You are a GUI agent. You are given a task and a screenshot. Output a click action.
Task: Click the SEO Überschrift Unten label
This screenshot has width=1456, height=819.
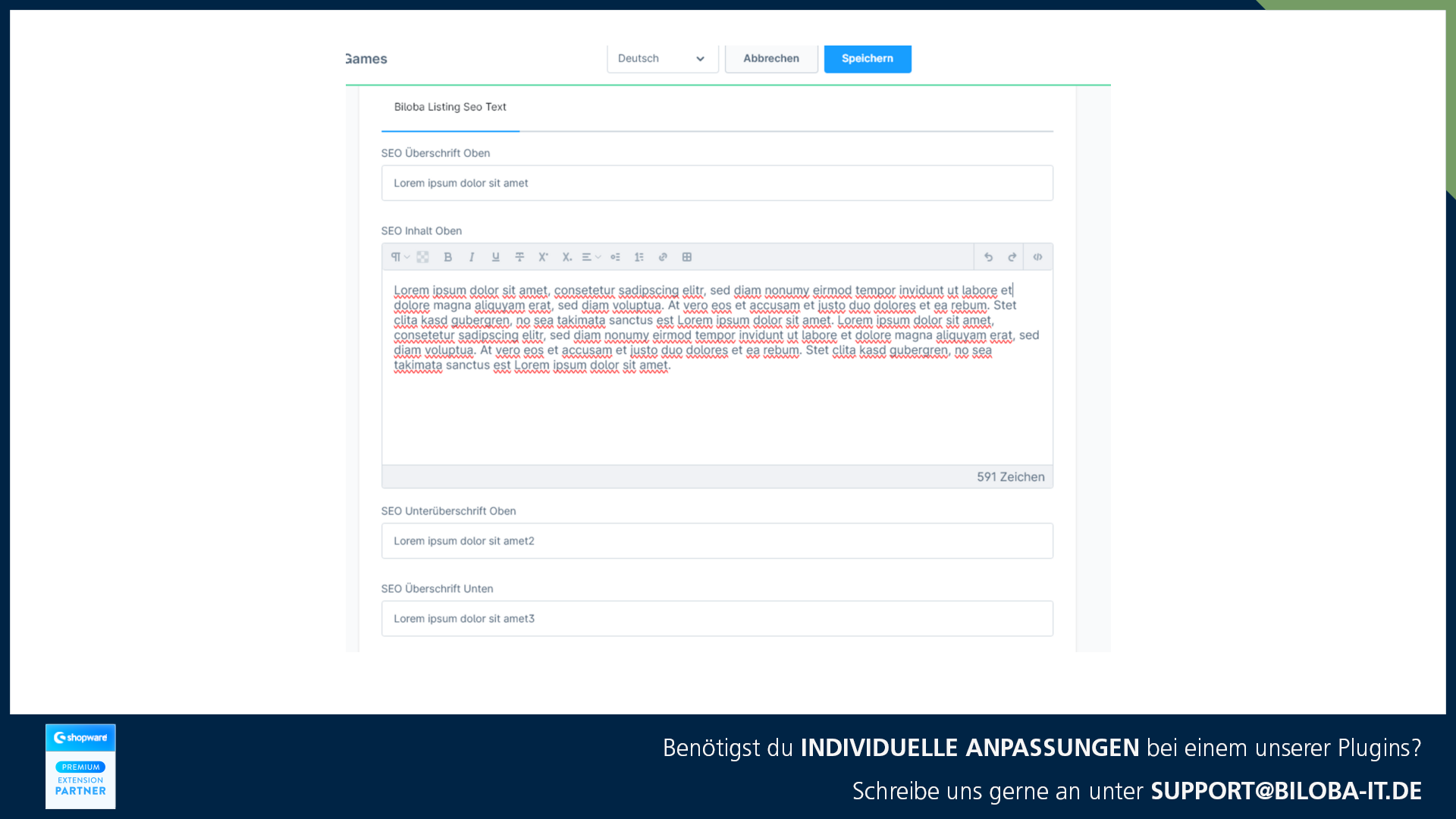[437, 588]
